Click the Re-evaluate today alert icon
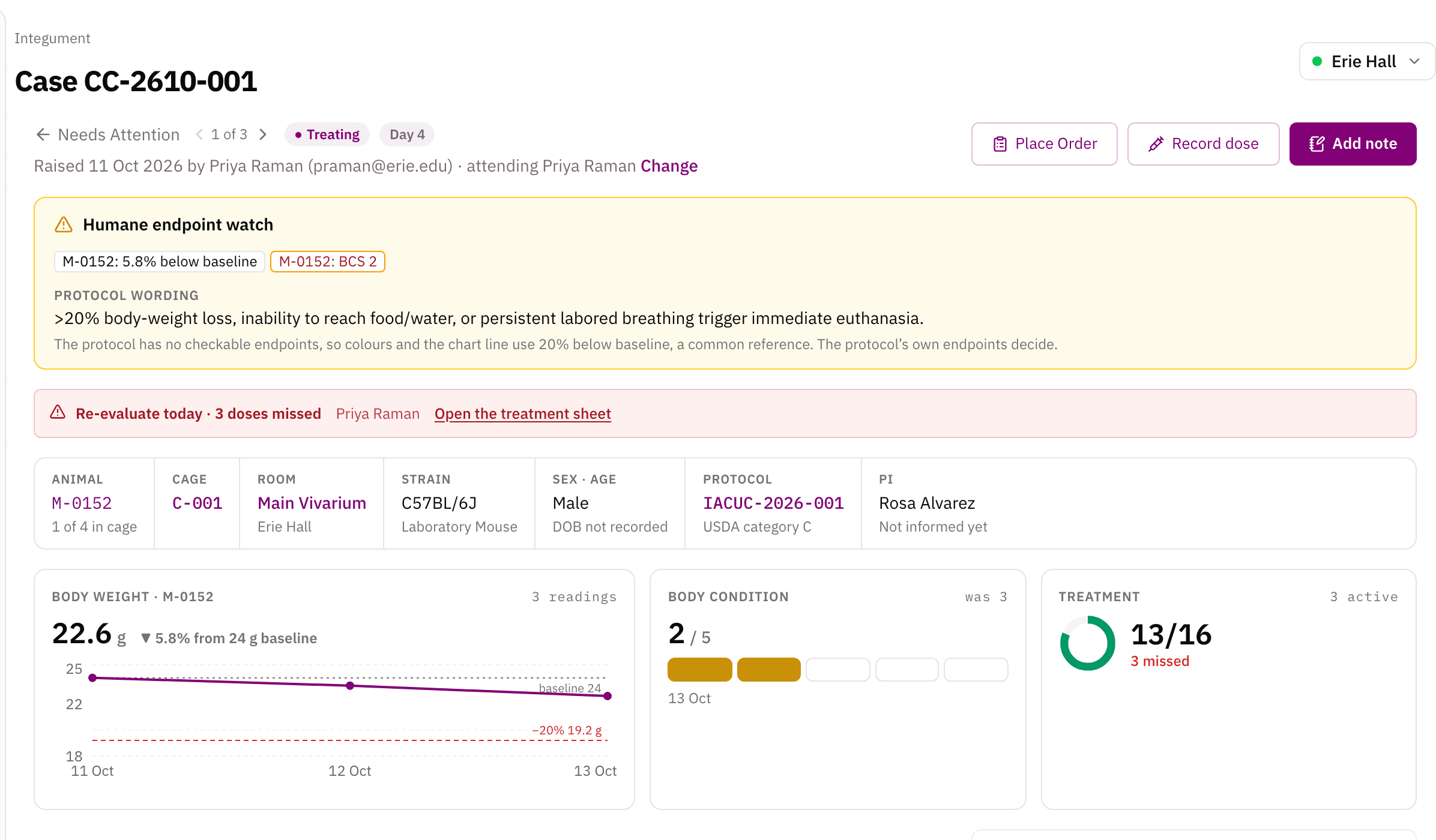The image size is (1436, 840). 58,413
